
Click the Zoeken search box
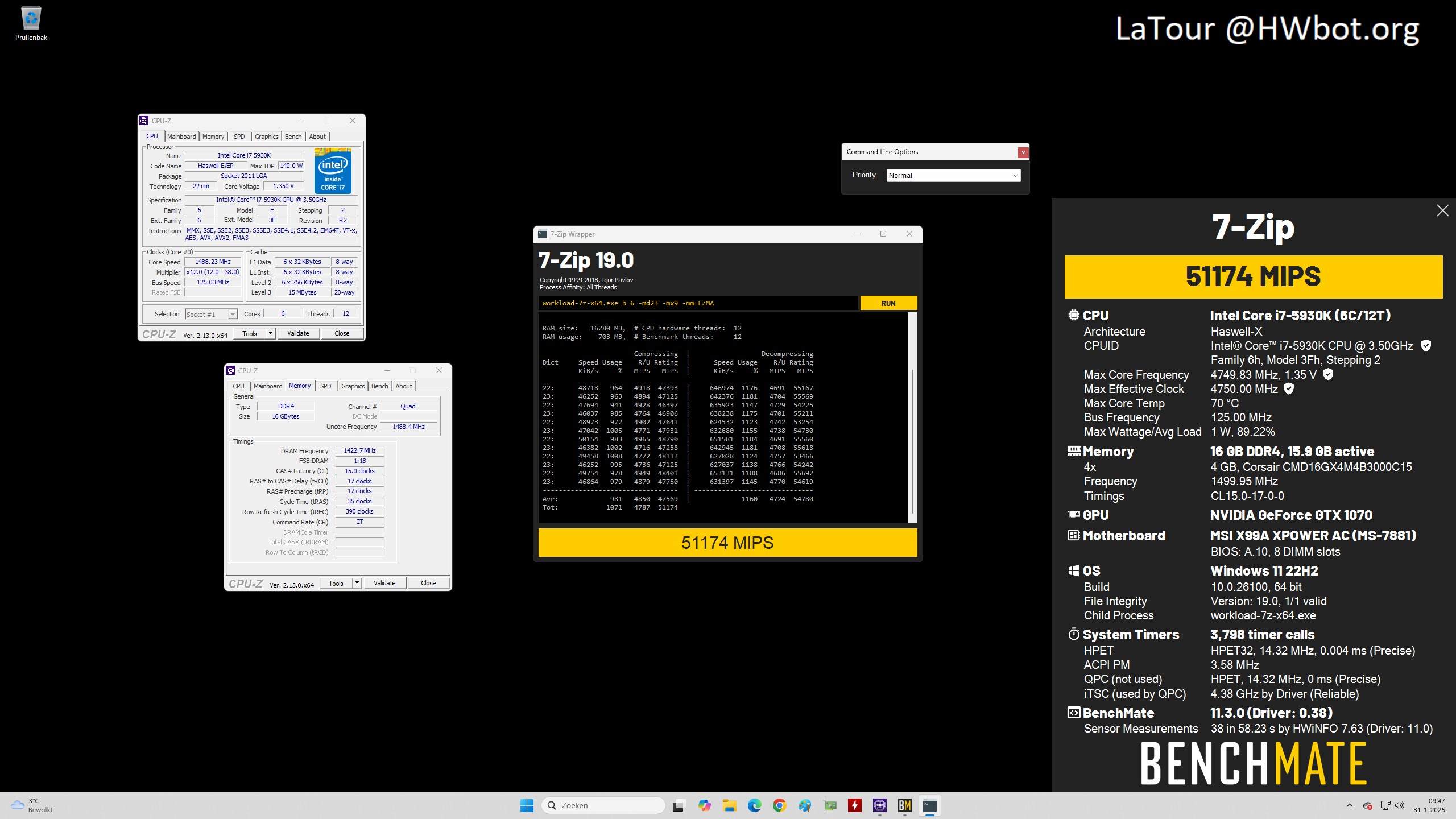pos(603,805)
